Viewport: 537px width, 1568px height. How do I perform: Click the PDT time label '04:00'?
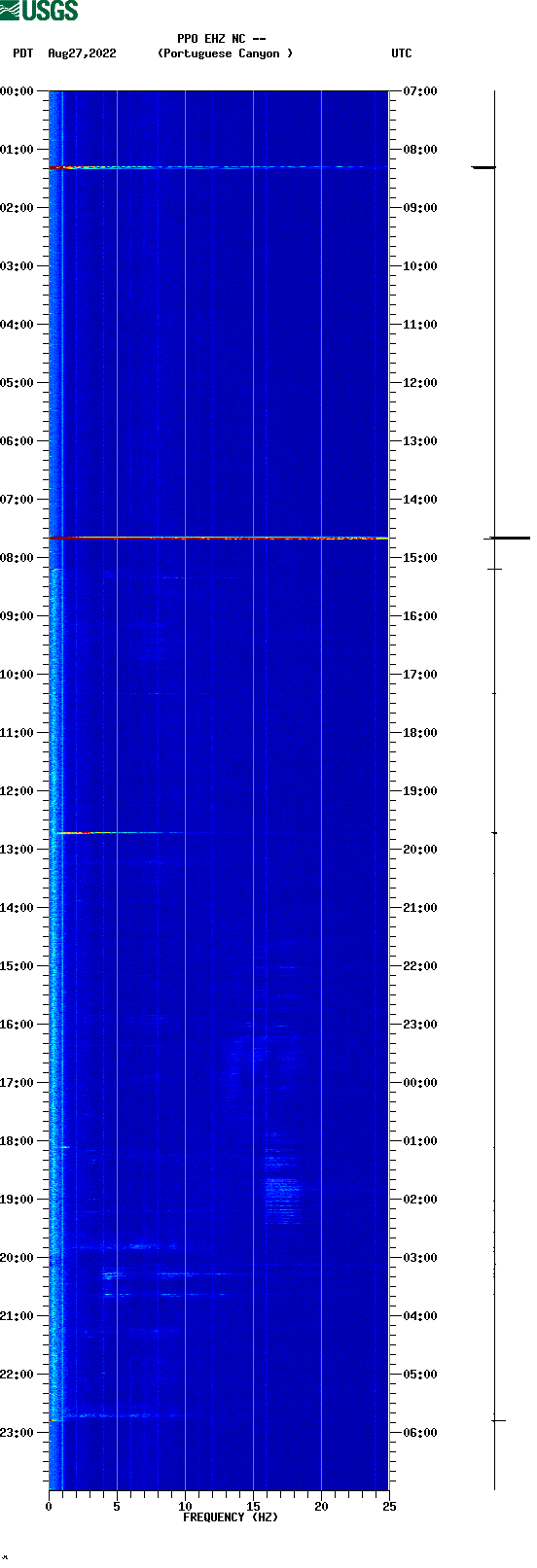coord(18,324)
